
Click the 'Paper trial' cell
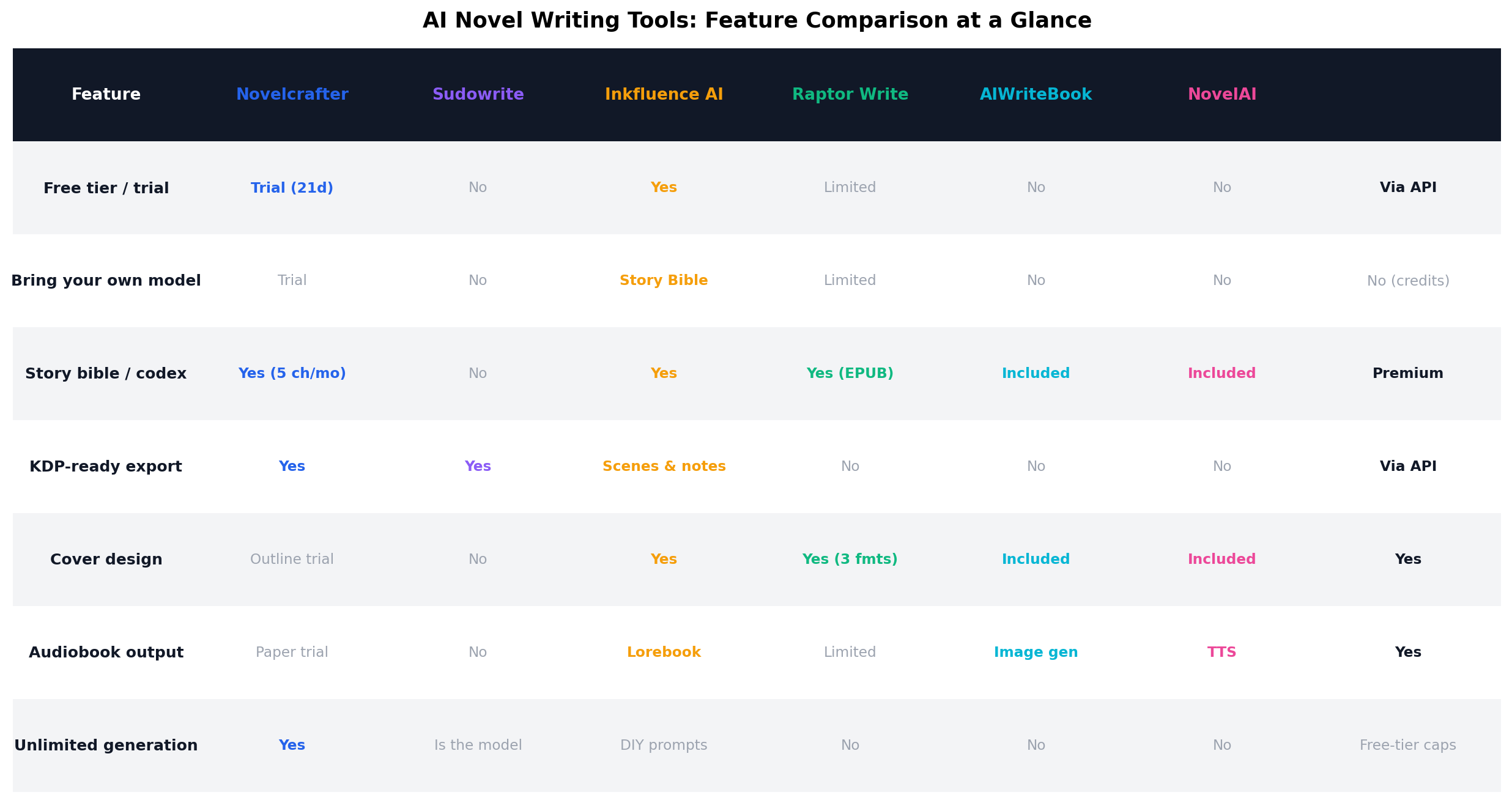point(292,653)
